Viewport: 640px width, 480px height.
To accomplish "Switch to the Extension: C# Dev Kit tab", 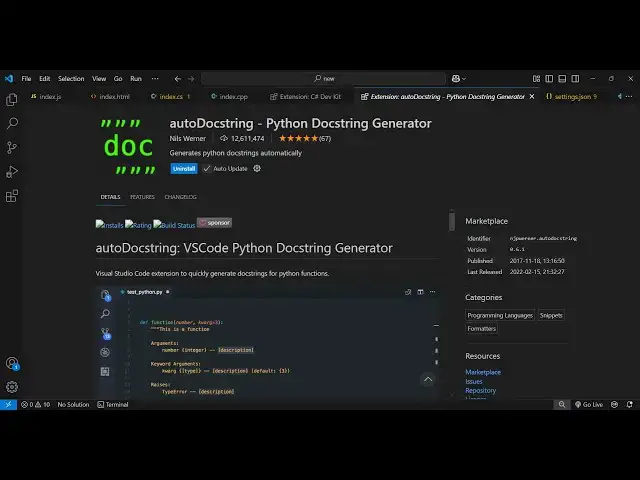I will (305, 97).
